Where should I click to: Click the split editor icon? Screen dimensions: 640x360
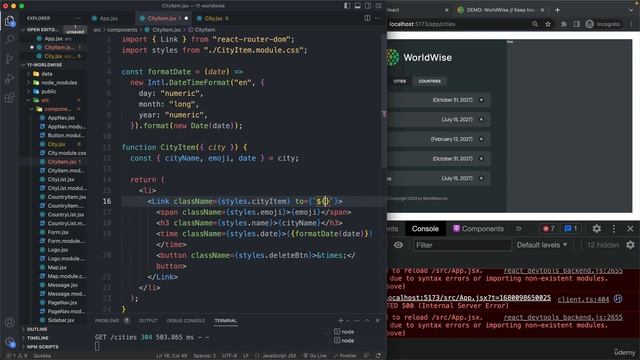[x=367, y=18]
